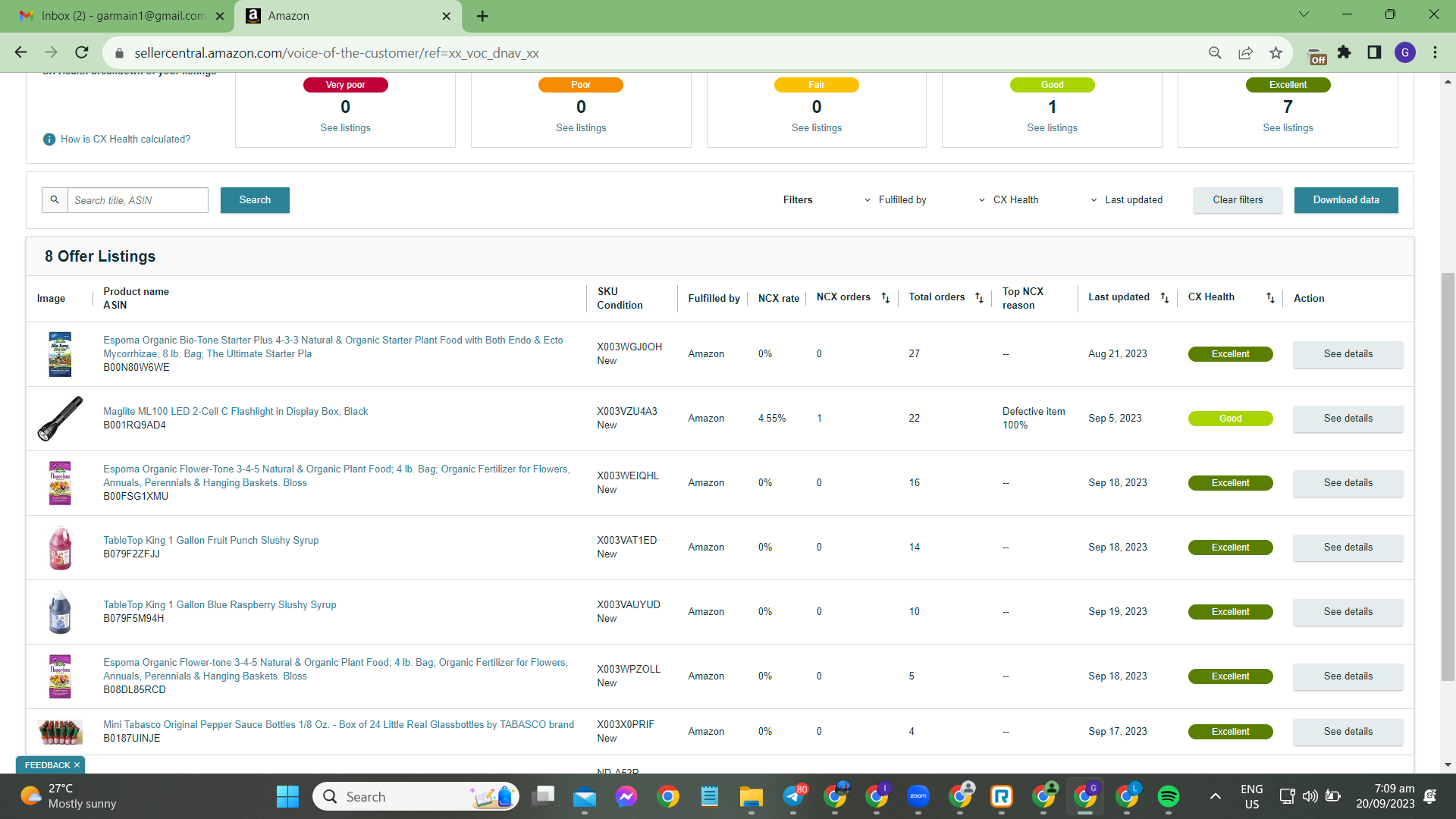The image size is (1456, 819).
Task: Click the Download data button
Action: (1346, 200)
